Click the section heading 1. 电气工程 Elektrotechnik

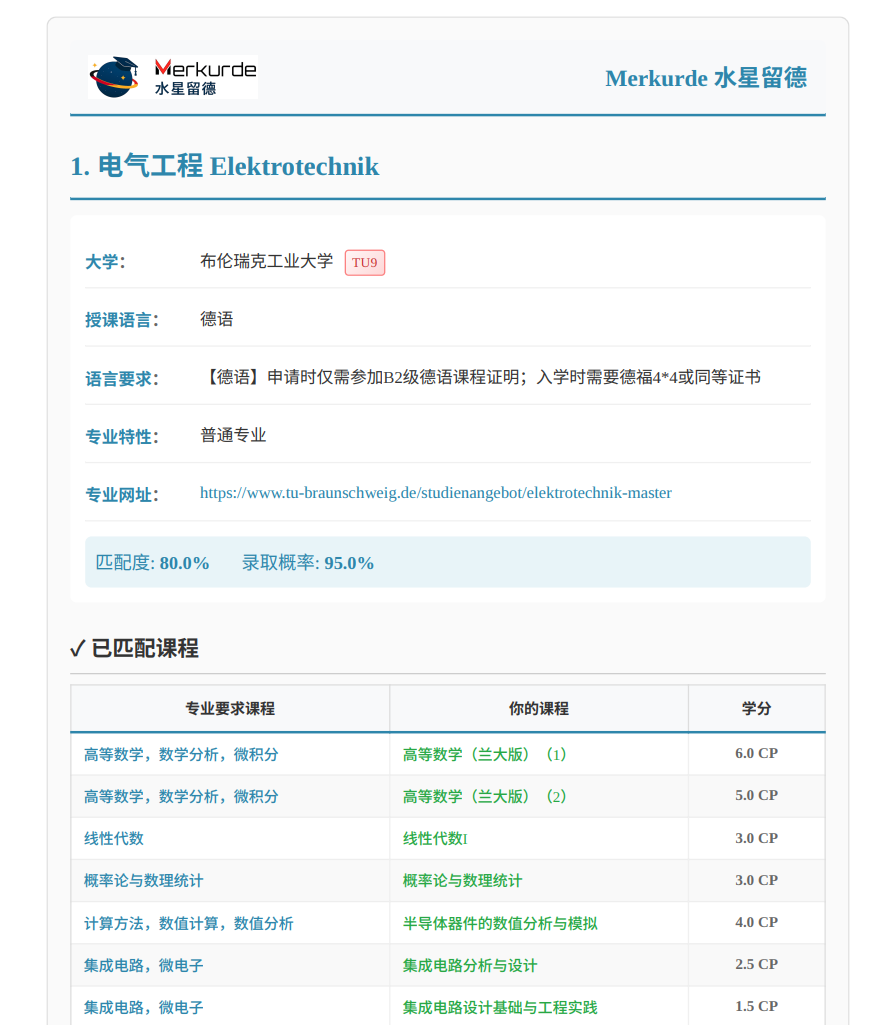pos(224,166)
